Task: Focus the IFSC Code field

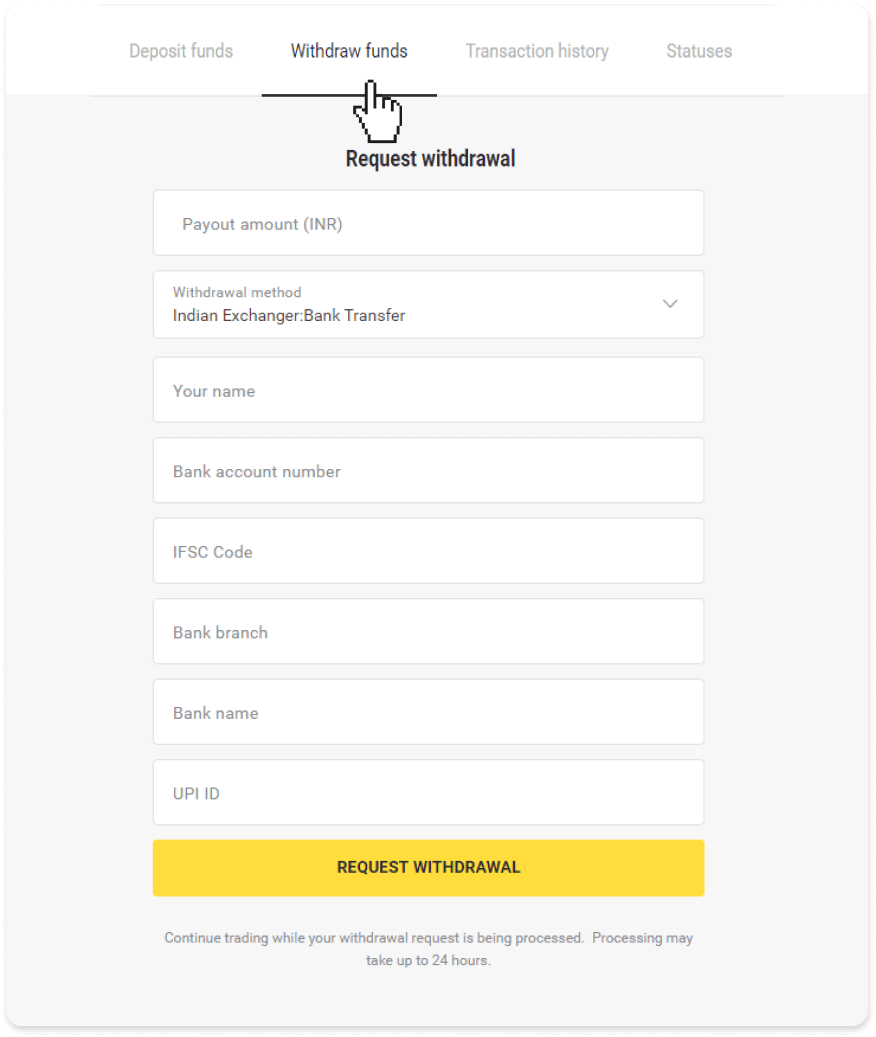Action: [x=428, y=551]
